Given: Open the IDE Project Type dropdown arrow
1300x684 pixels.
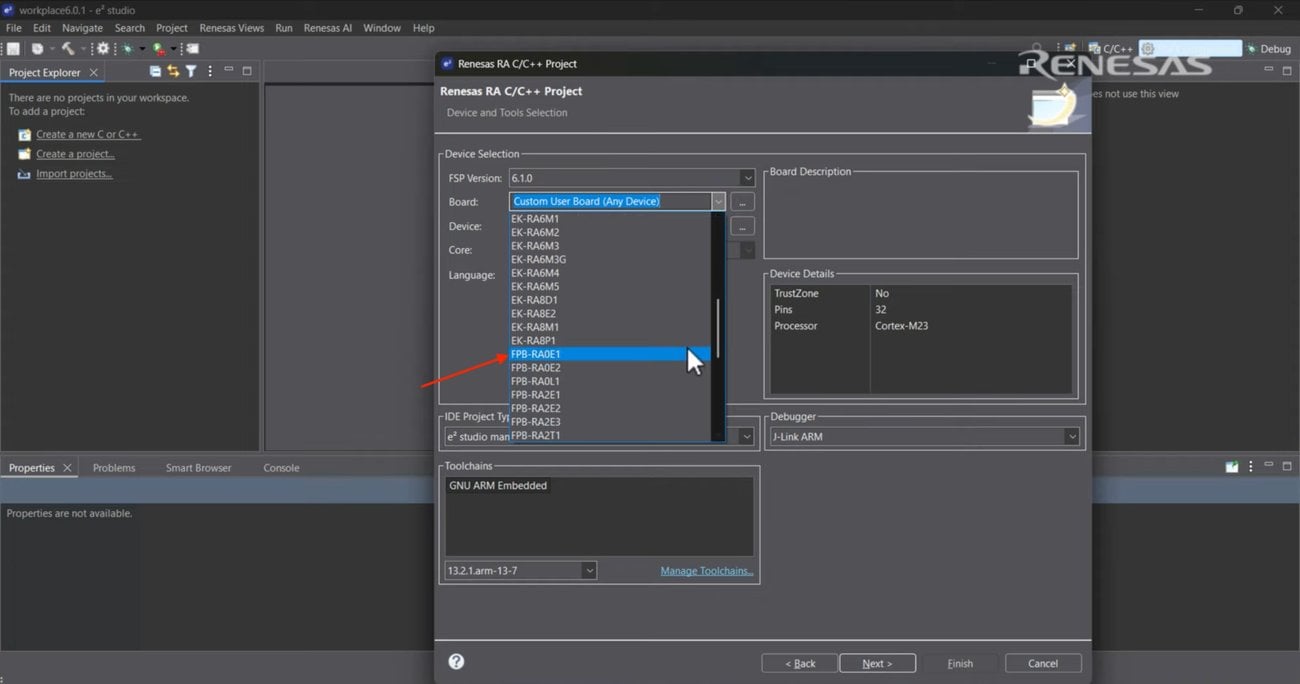Looking at the screenshot, I should point(747,437).
